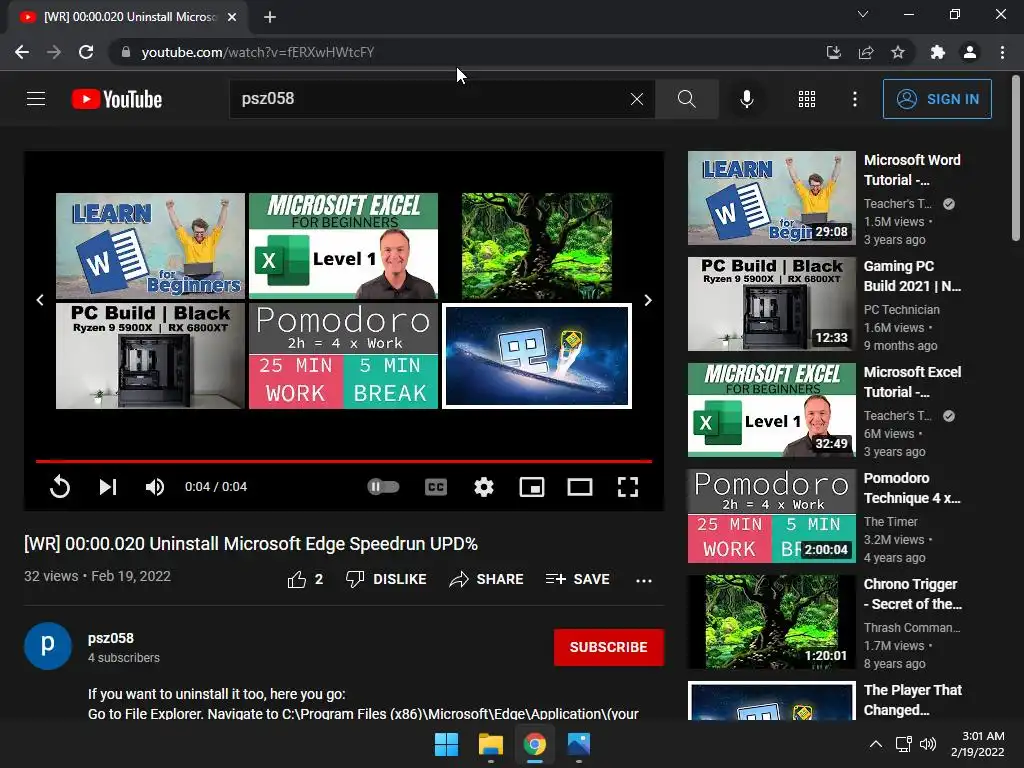Enter full screen mode
This screenshot has width=1024, height=768.
pos(628,487)
